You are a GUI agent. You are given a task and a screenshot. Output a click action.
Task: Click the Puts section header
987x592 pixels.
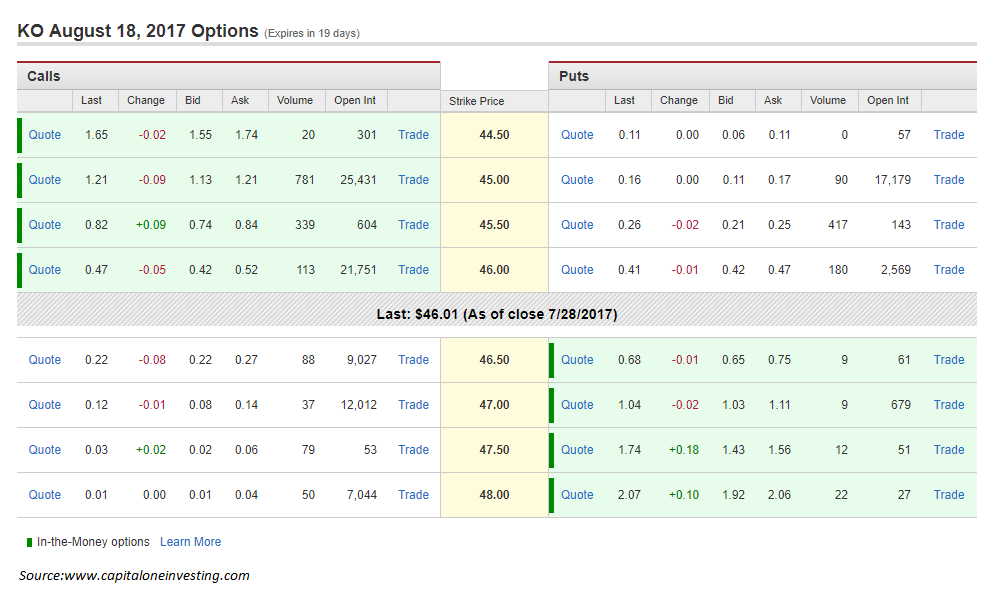tap(573, 75)
